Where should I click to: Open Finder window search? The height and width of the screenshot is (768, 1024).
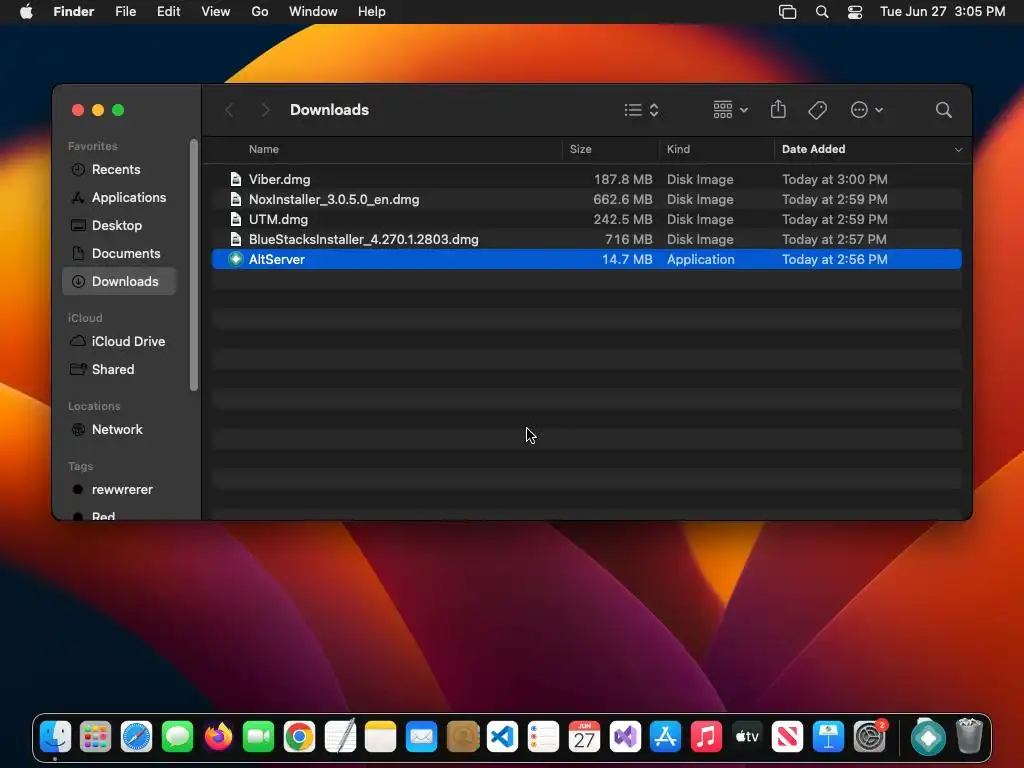tap(943, 110)
